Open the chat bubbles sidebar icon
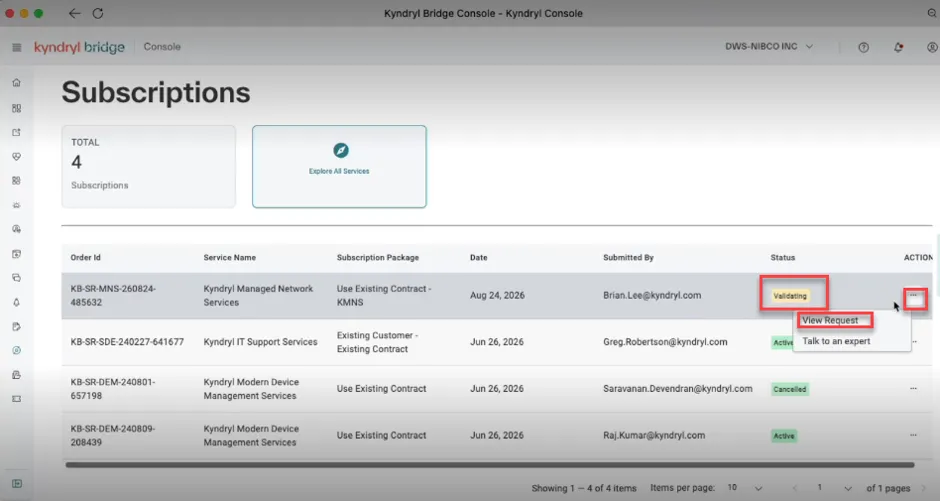 tap(17, 278)
